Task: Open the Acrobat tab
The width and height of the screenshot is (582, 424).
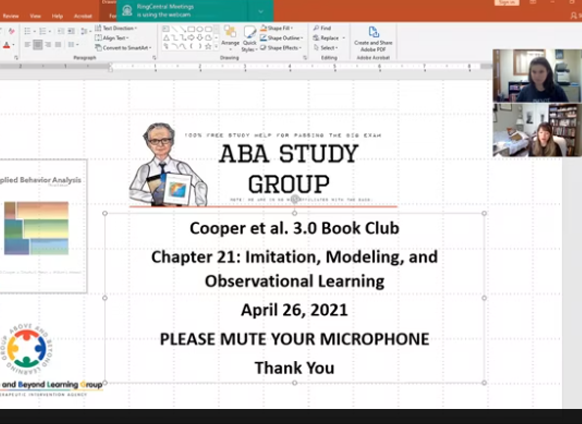Action: click(x=83, y=16)
